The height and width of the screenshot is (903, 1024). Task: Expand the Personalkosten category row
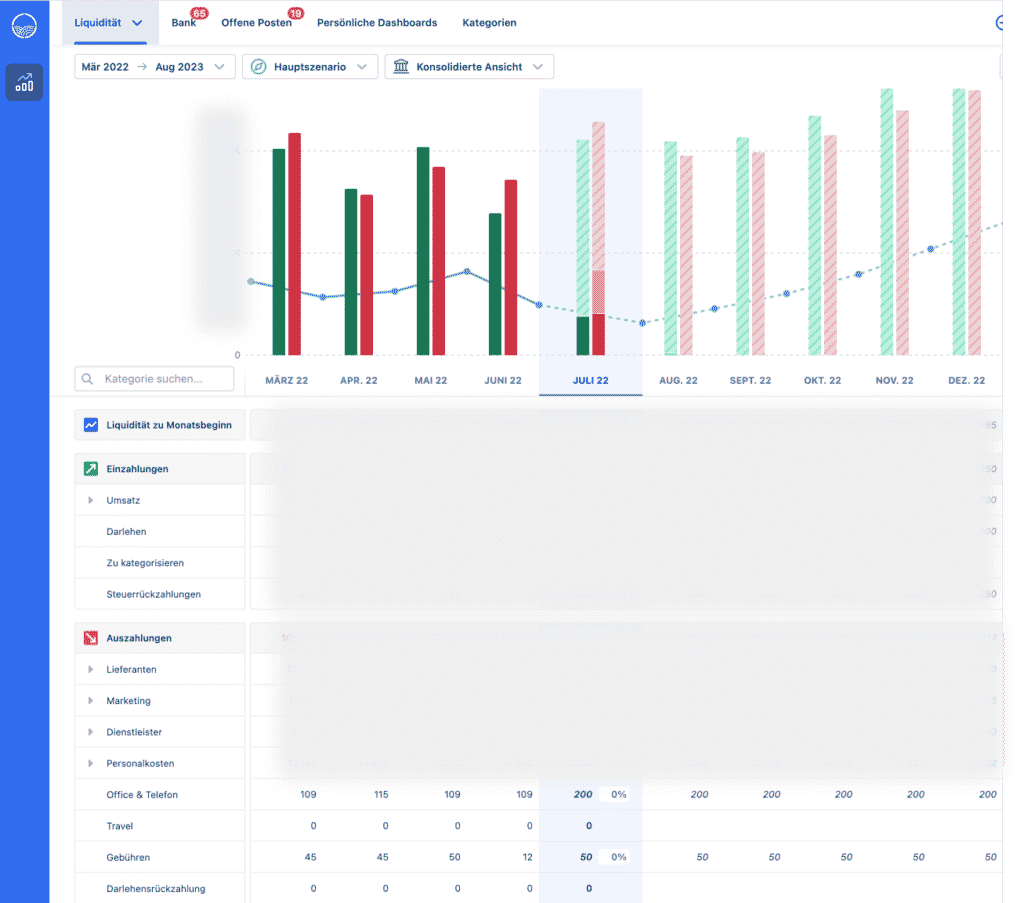[91, 763]
